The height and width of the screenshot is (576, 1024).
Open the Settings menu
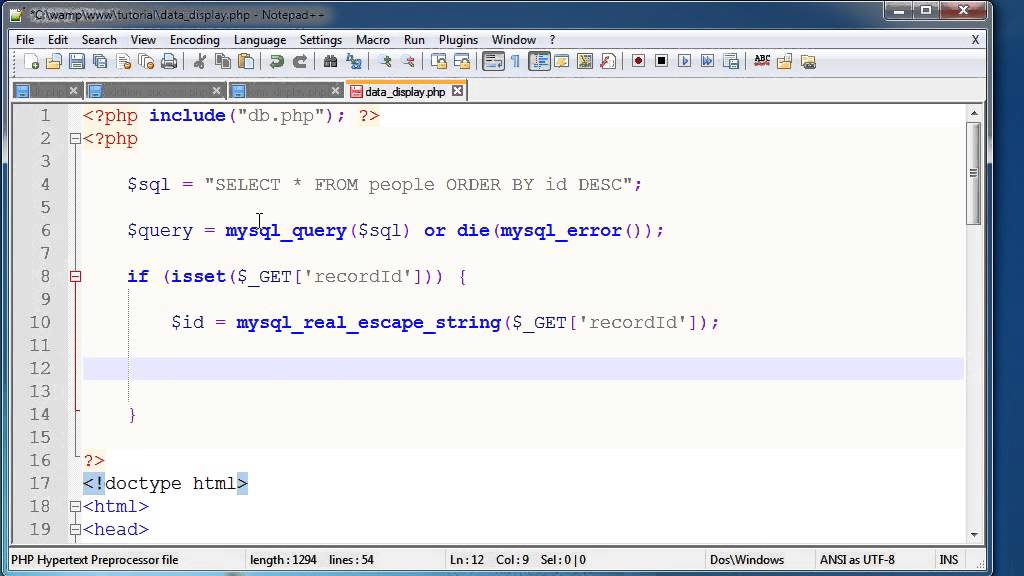coord(321,40)
